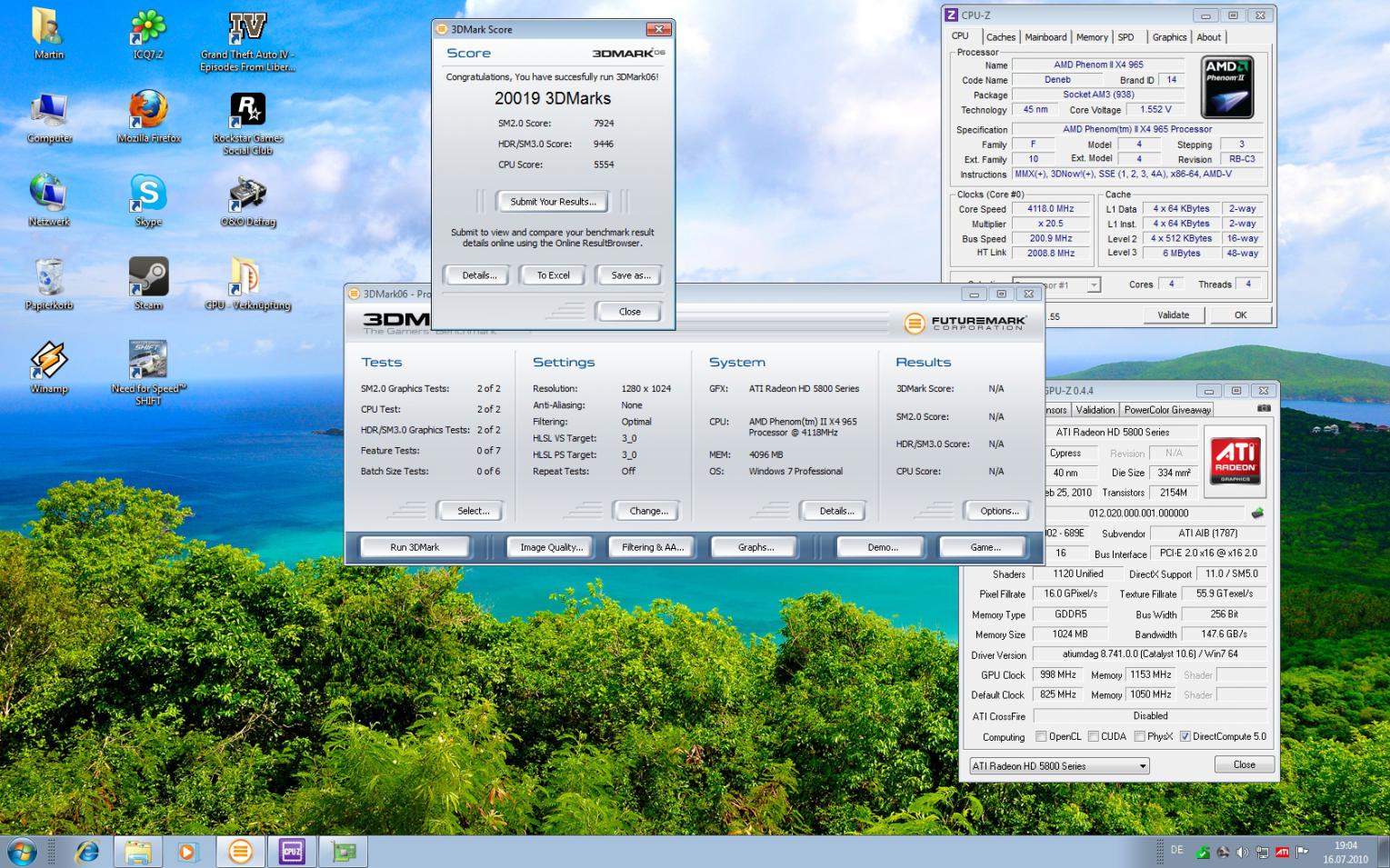Click the Demo button in 3DMark06
Viewport: 1390px width, 868px height.
point(882,547)
